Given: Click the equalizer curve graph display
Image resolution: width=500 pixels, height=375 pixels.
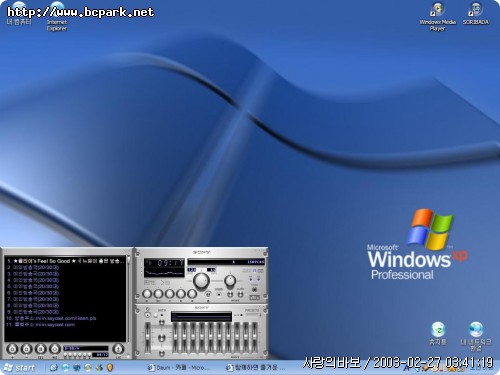Looking at the screenshot, I should tap(201, 316).
